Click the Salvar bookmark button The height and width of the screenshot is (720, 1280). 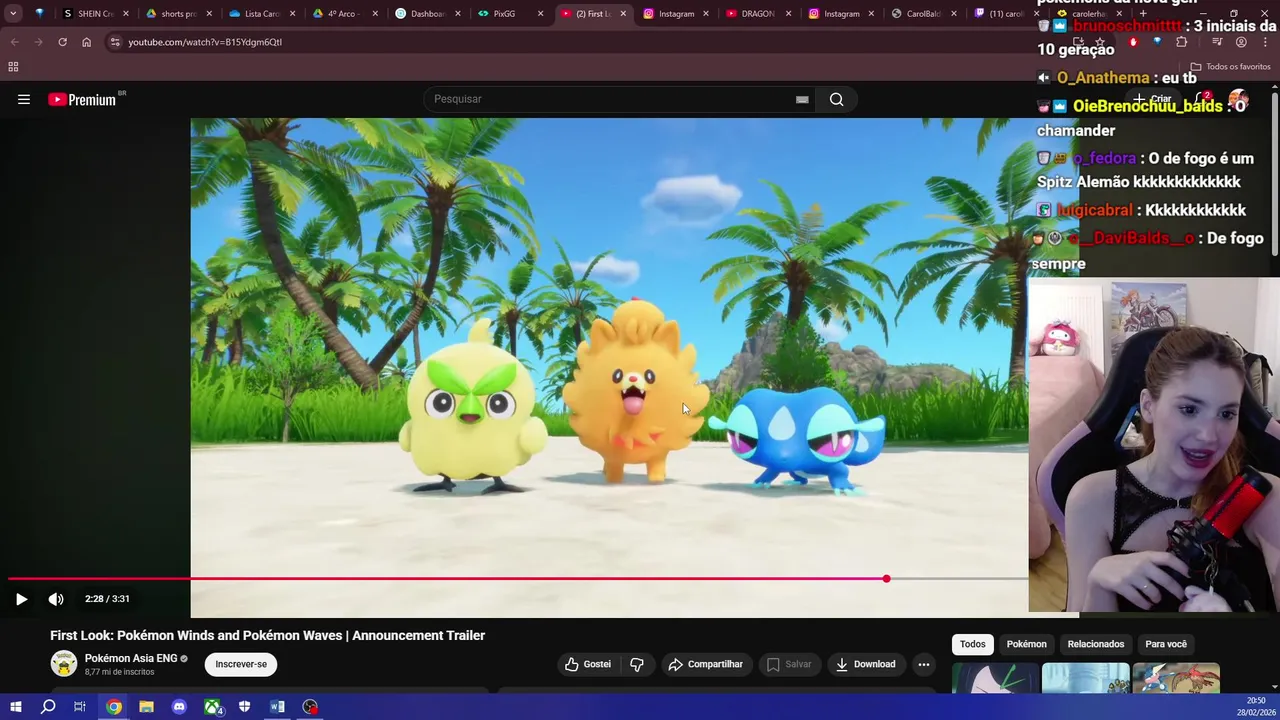(x=789, y=664)
